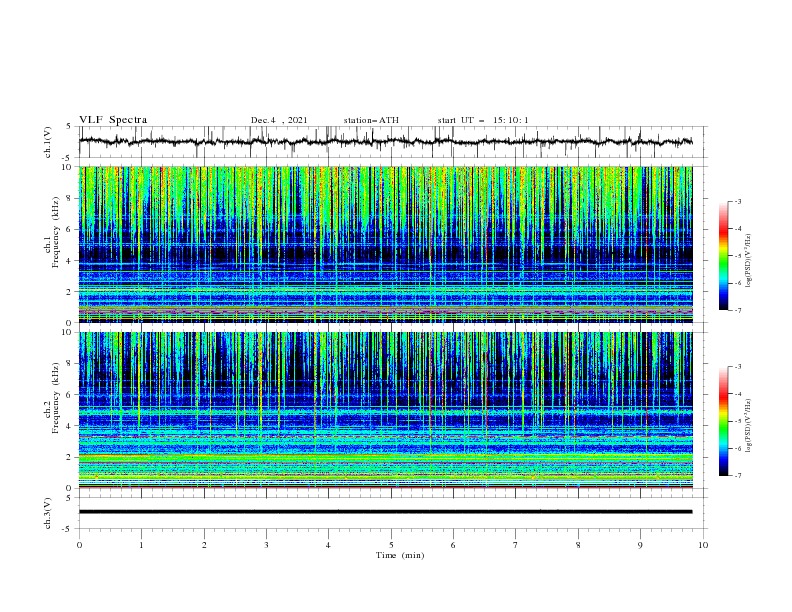This screenshot has width=792, height=612.
Task: Click the log(PSD) label beside ch.1 colorbar
Action: click(748, 261)
